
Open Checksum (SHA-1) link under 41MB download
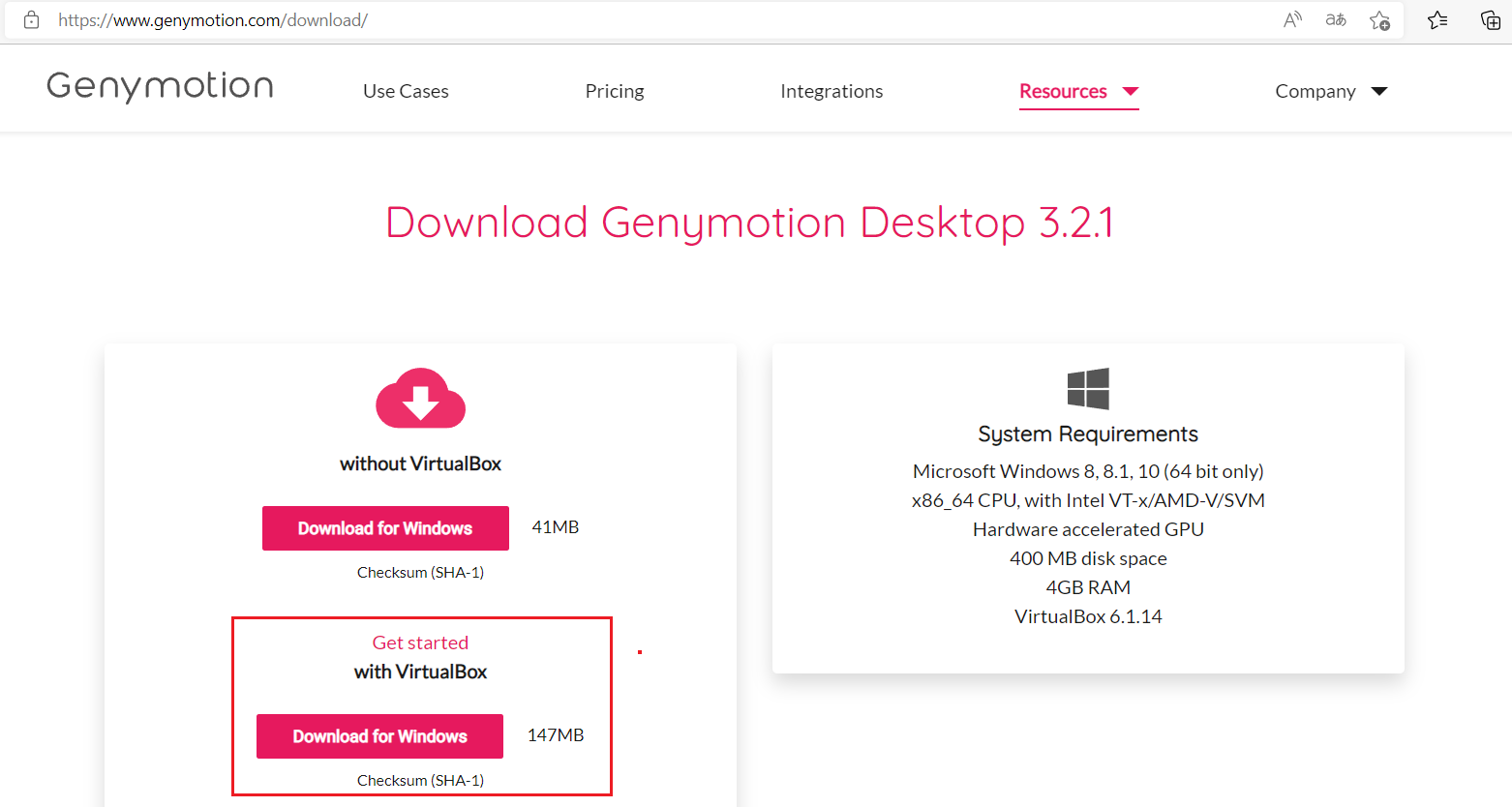(x=420, y=573)
